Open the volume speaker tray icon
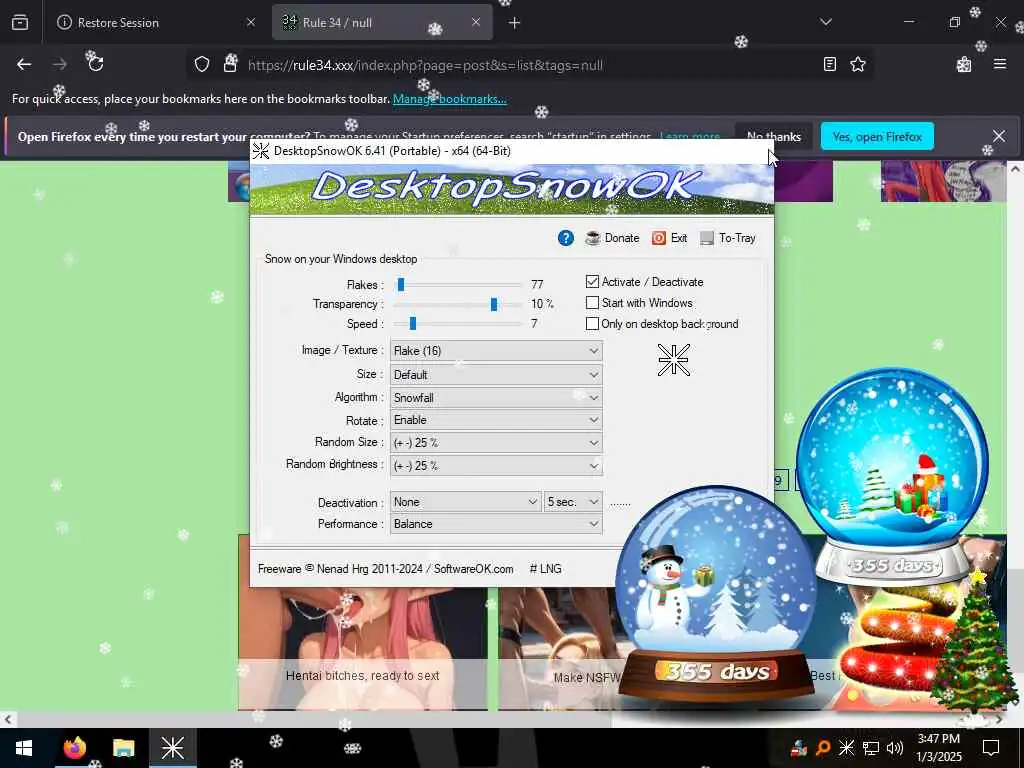Screen dimensions: 1024x768 click(895, 748)
